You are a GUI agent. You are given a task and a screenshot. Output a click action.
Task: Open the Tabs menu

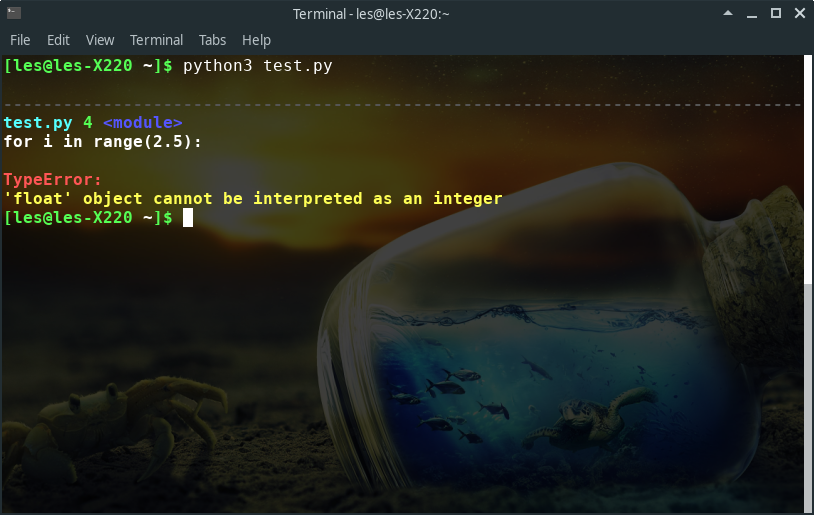(x=212, y=40)
